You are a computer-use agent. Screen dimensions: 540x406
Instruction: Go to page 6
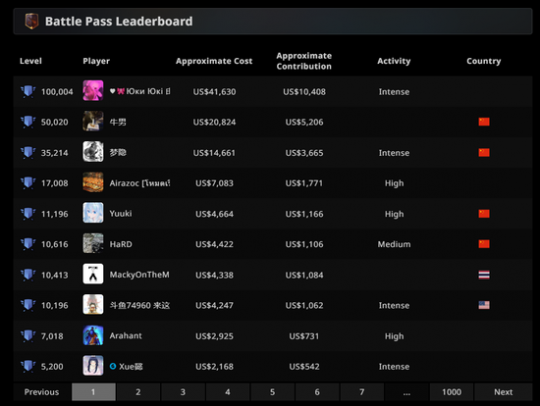coord(317,392)
